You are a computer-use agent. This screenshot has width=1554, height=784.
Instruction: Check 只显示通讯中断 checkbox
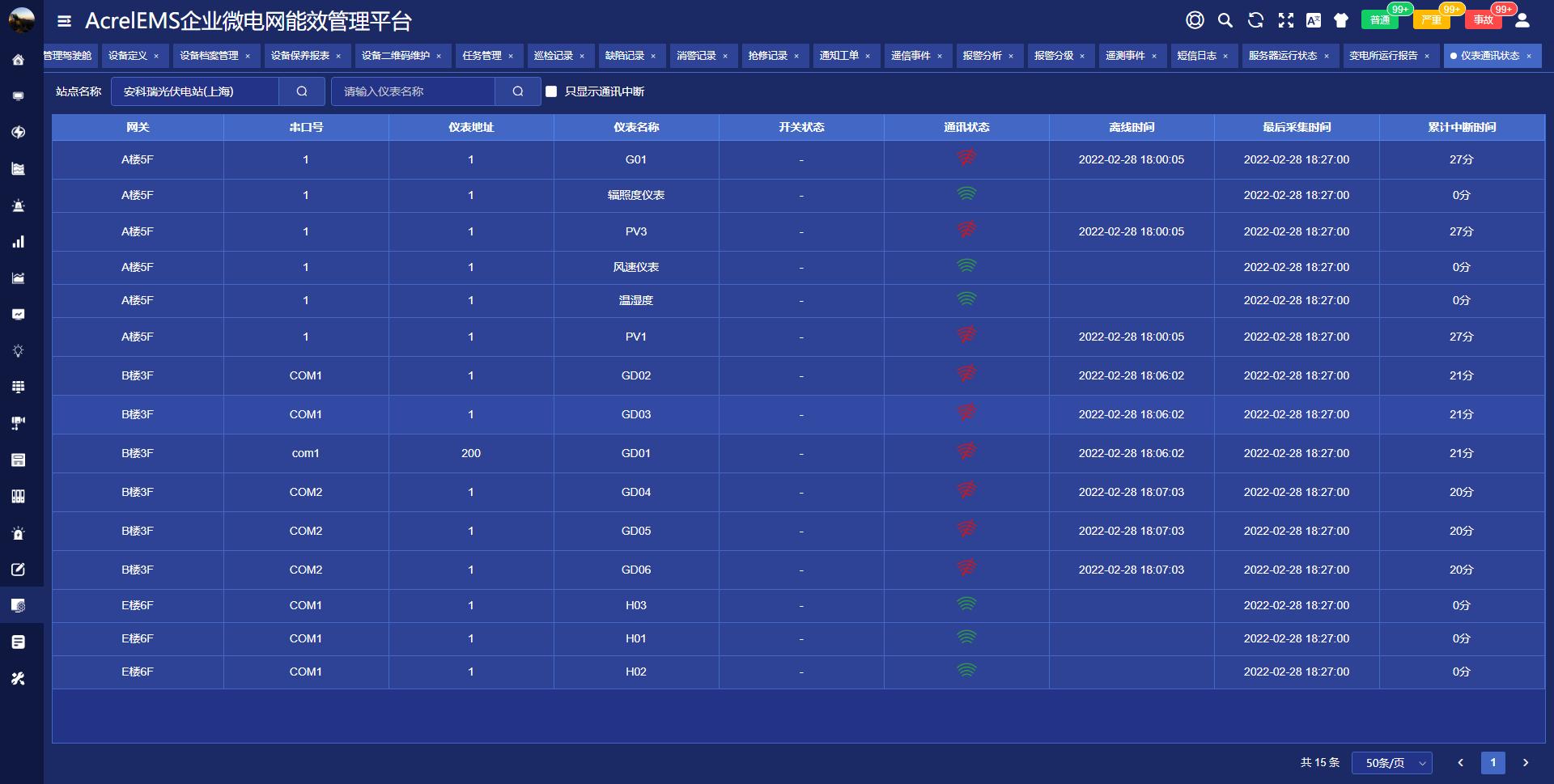551,91
